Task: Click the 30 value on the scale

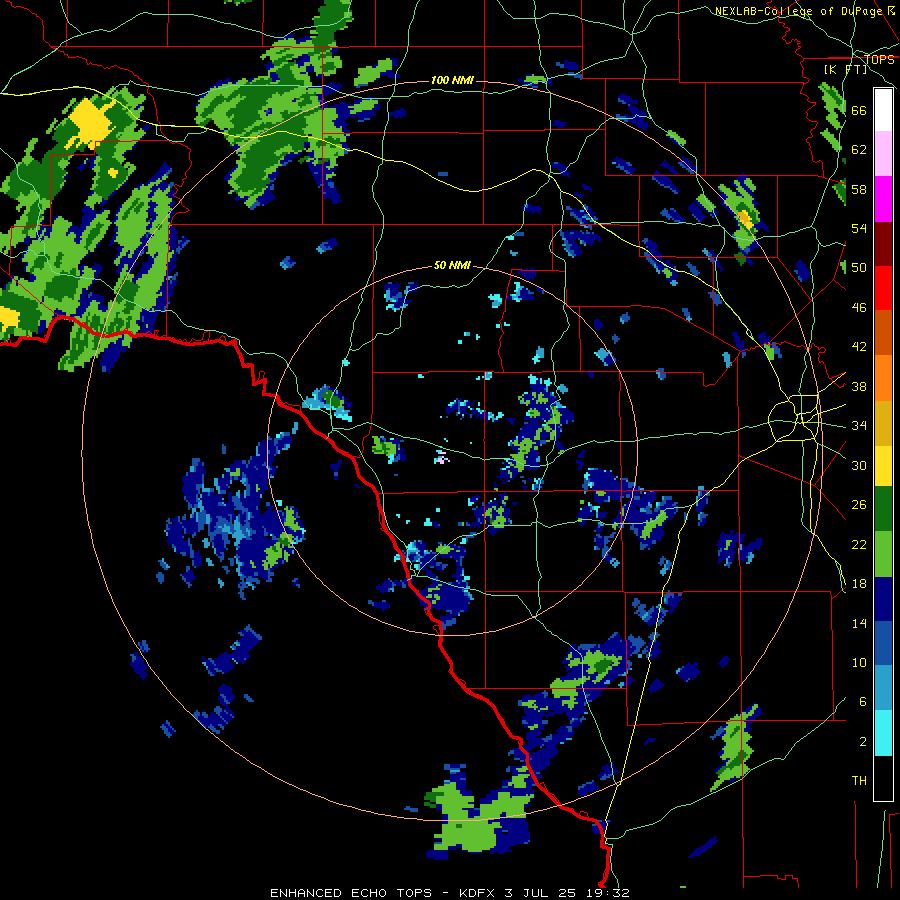Action: coord(859,465)
